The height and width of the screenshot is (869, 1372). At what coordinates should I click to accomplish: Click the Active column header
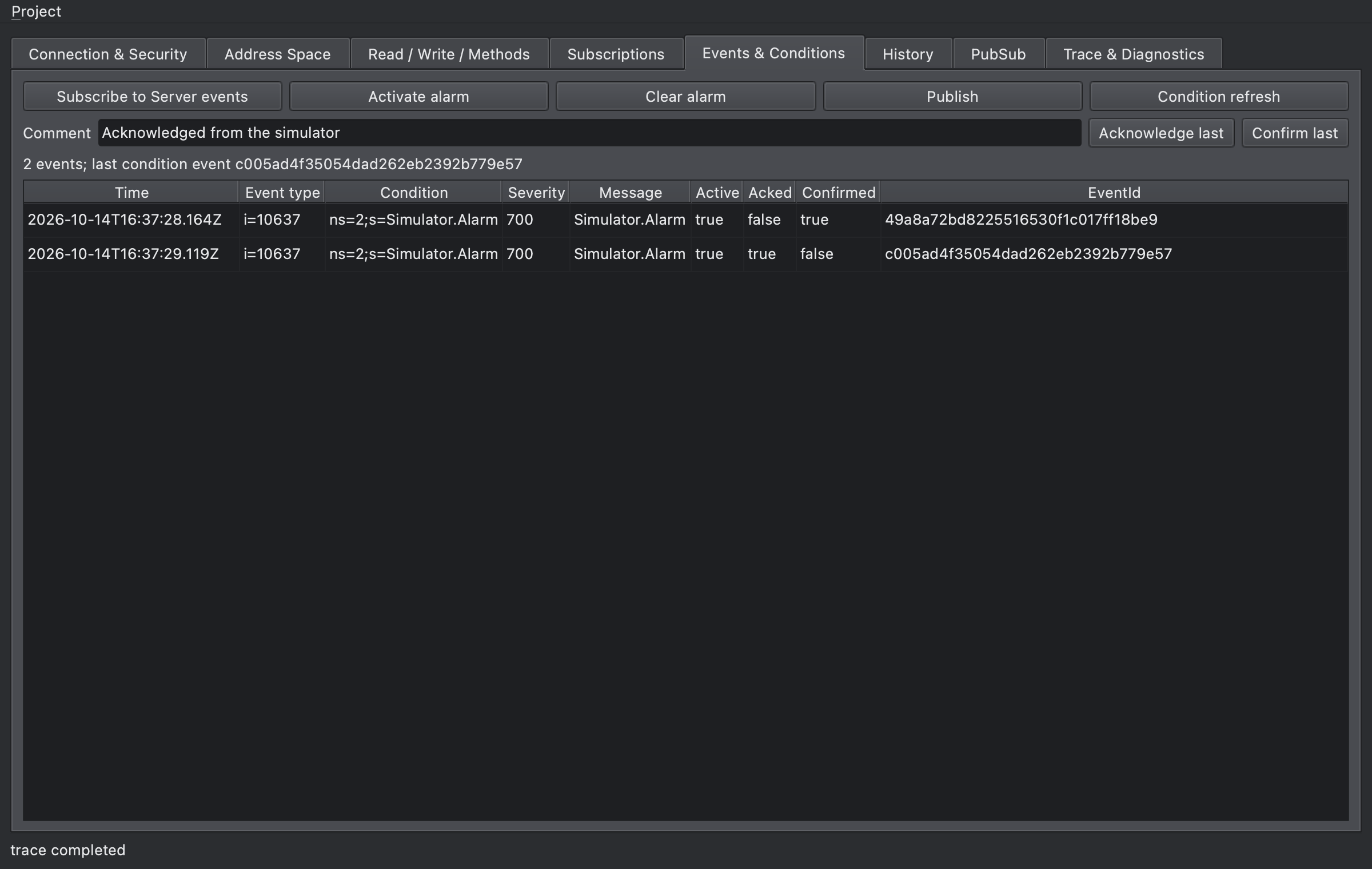717,193
